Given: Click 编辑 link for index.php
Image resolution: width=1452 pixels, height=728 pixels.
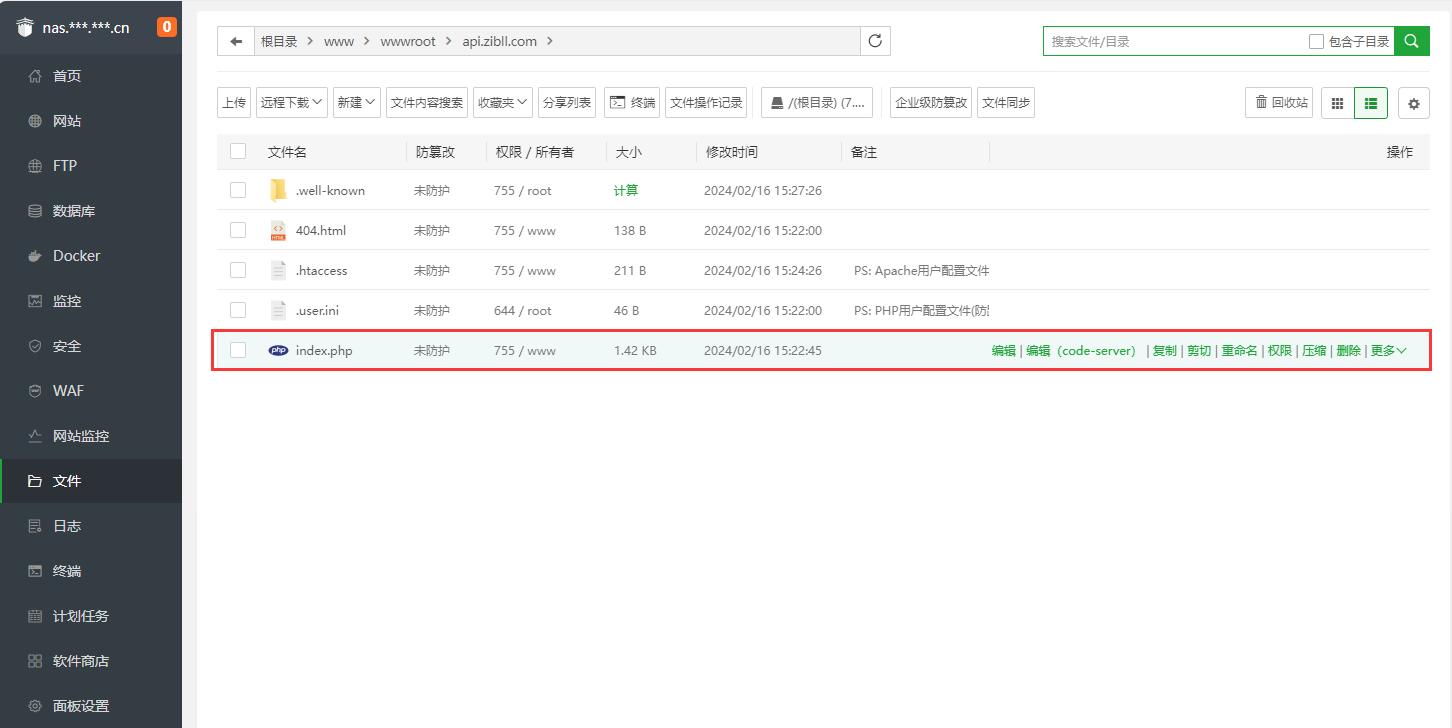Looking at the screenshot, I should [x=1003, y=350].
